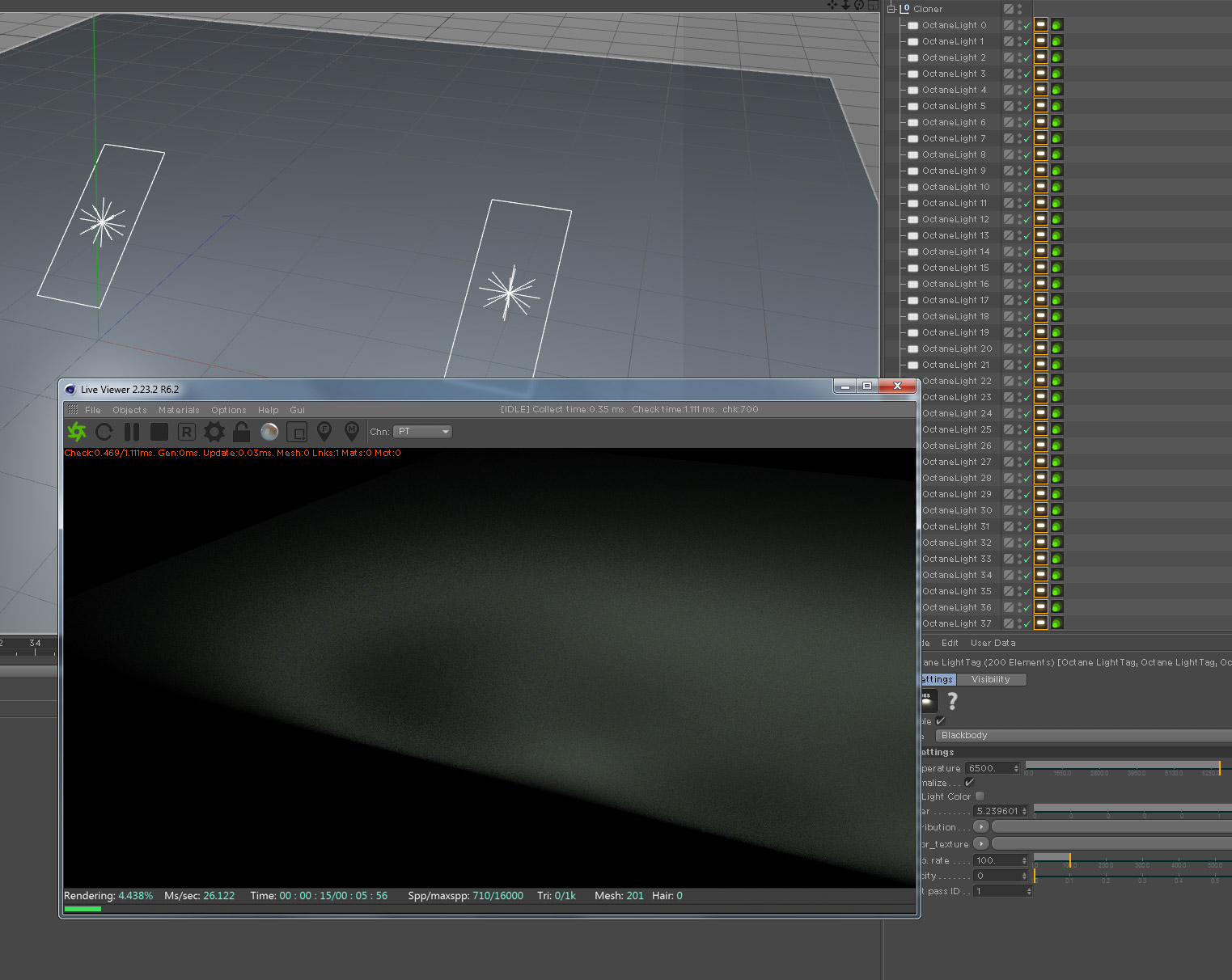Click Octane light tag on OctaneLight 30
The width and height of the screenshot is (1232, 980).
point(1041,510)
